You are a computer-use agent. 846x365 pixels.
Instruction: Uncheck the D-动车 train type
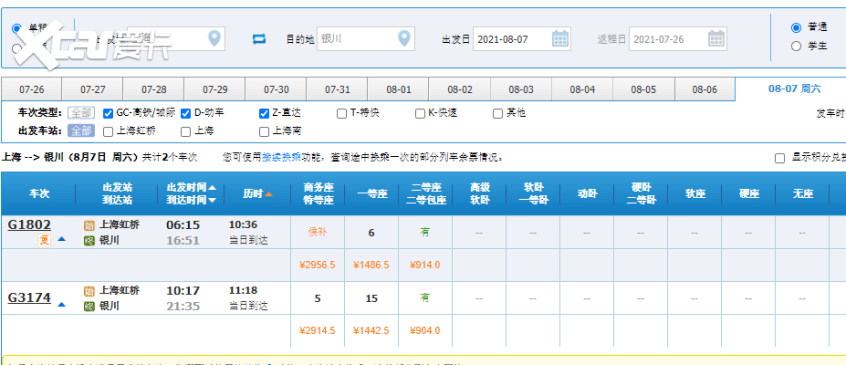tap(186, 114)
